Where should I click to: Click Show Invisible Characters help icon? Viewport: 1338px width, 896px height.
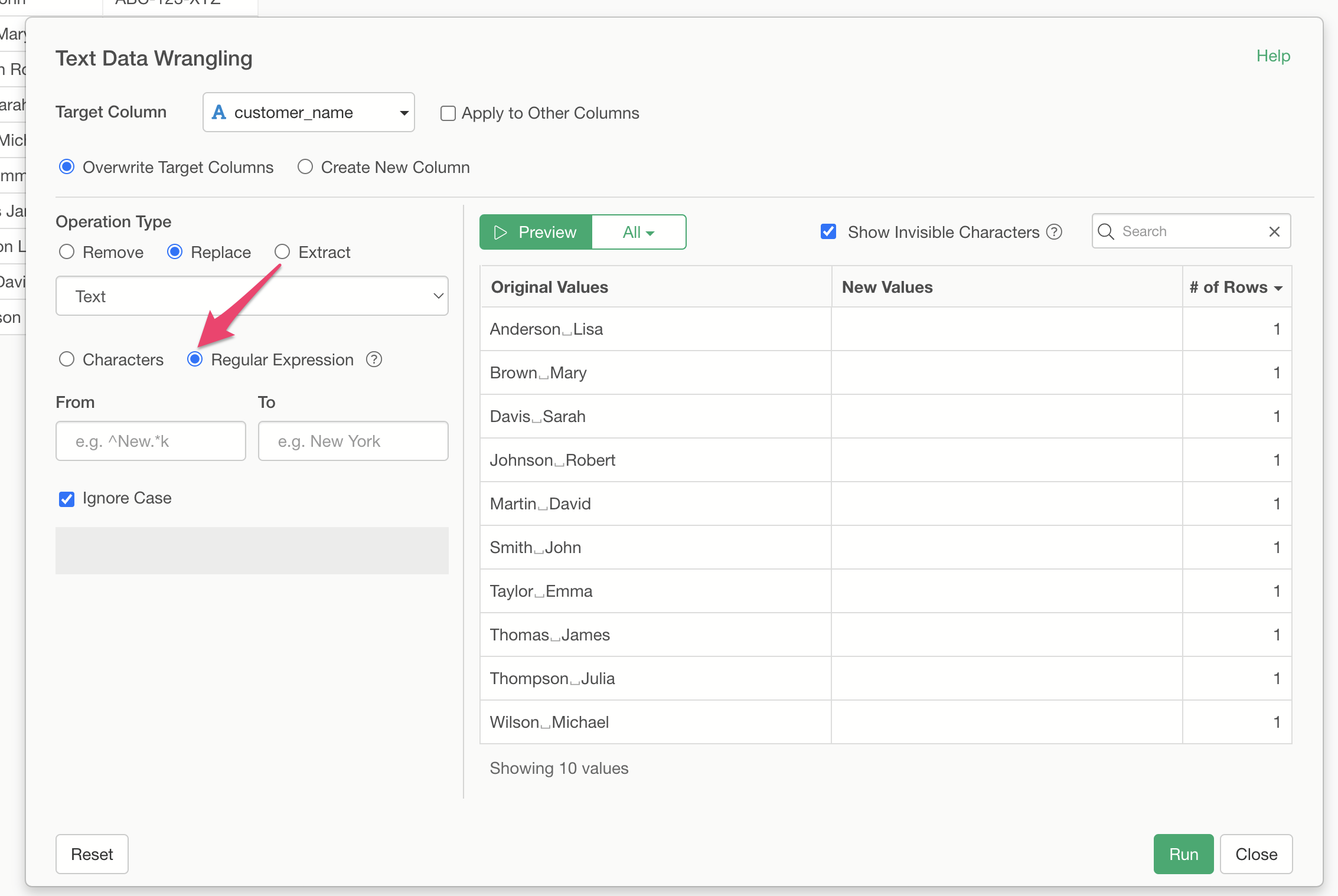click(x=1054, y=232)
